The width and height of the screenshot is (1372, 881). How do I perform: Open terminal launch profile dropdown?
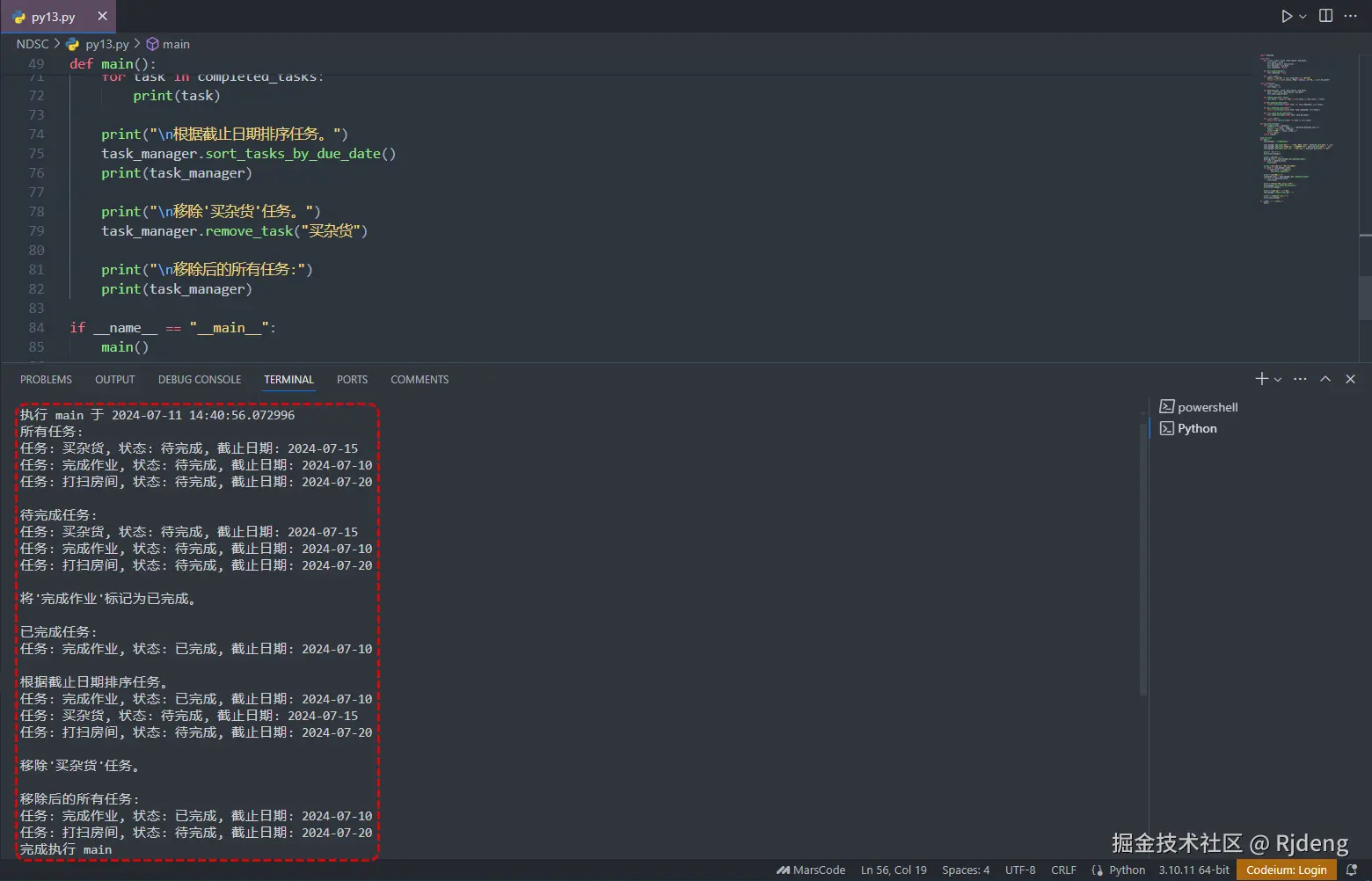tap(1278, 379)
